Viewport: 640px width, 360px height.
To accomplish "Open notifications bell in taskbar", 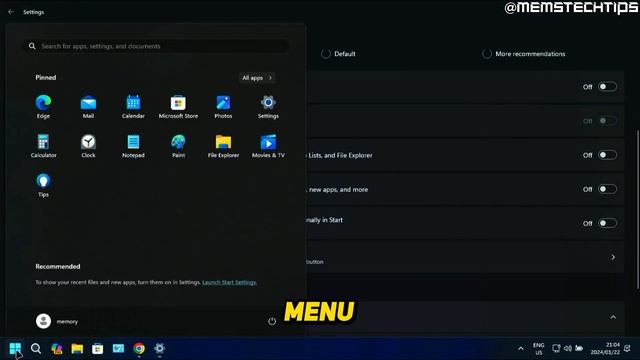I will (x=627, y=348).
